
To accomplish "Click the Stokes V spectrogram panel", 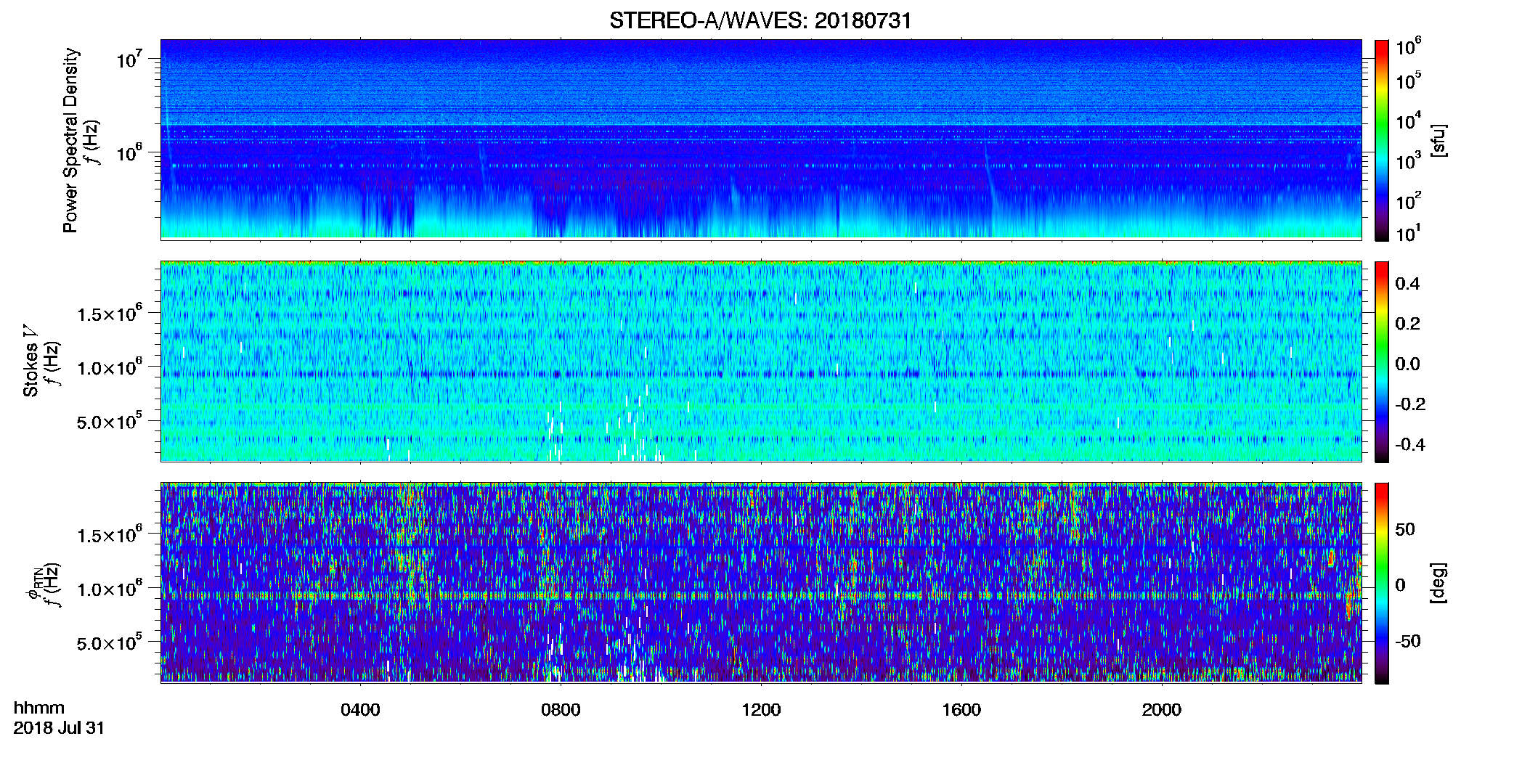I will point(761,361).
